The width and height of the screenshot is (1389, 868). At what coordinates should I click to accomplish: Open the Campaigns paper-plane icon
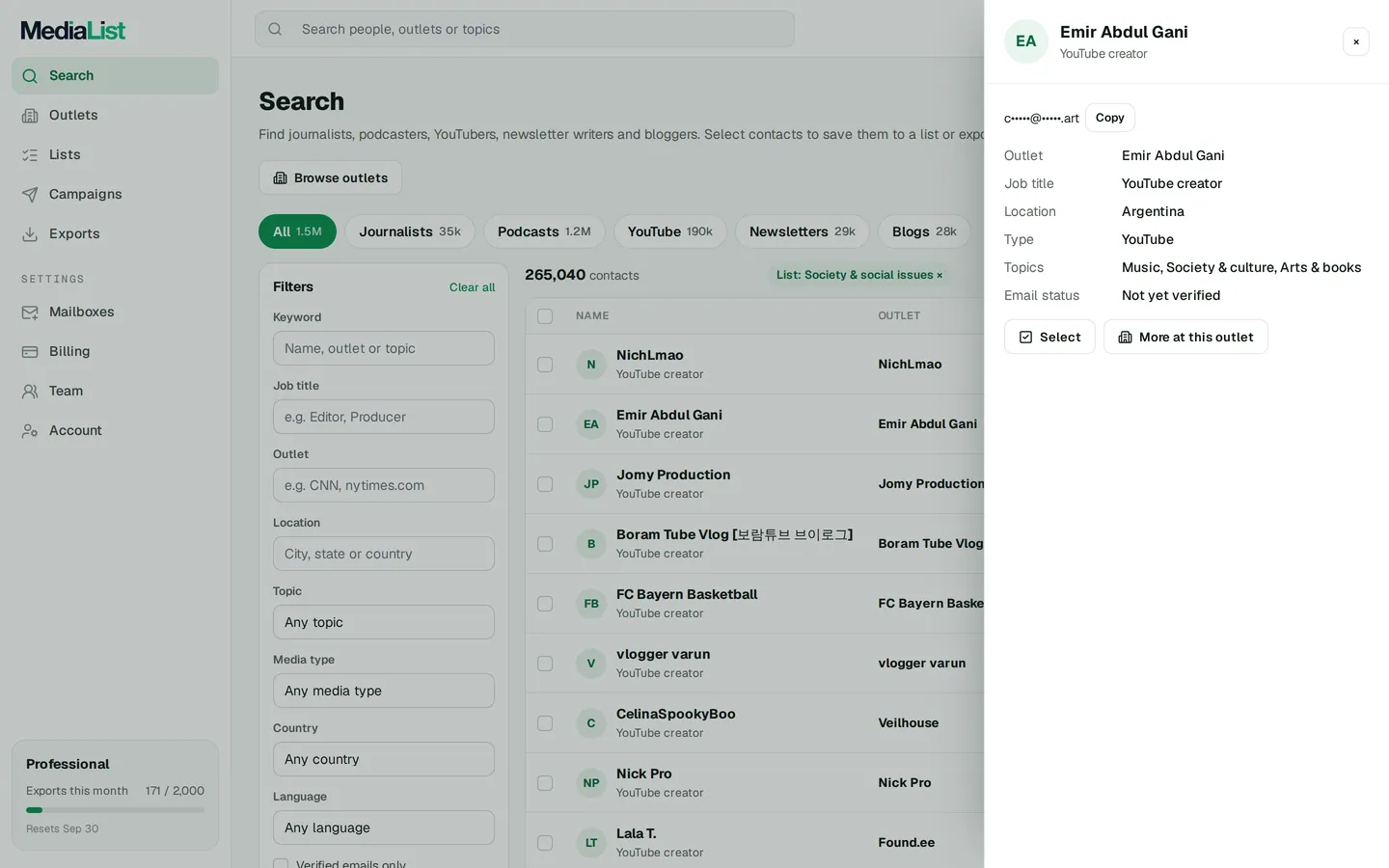[30, 194]
